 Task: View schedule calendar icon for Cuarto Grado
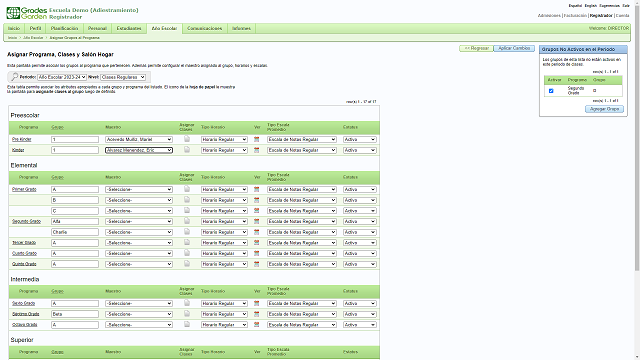[x=256, y=253]
